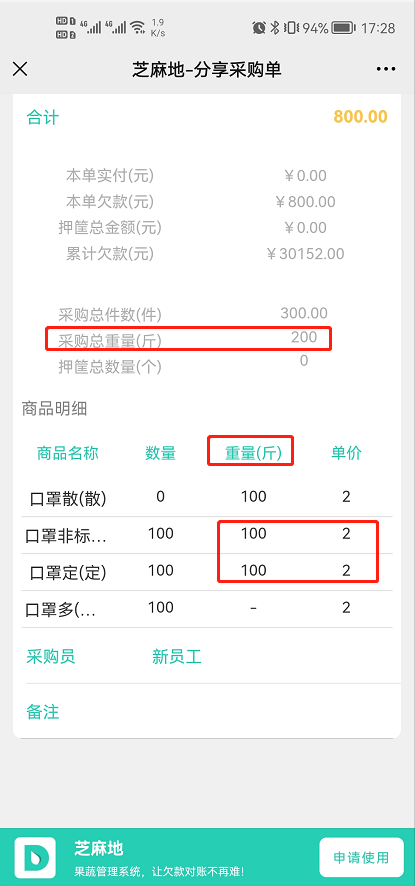The image size is (415, 886).
Task: Tap the Wi-Fi status icon
Action: point(137,27)
